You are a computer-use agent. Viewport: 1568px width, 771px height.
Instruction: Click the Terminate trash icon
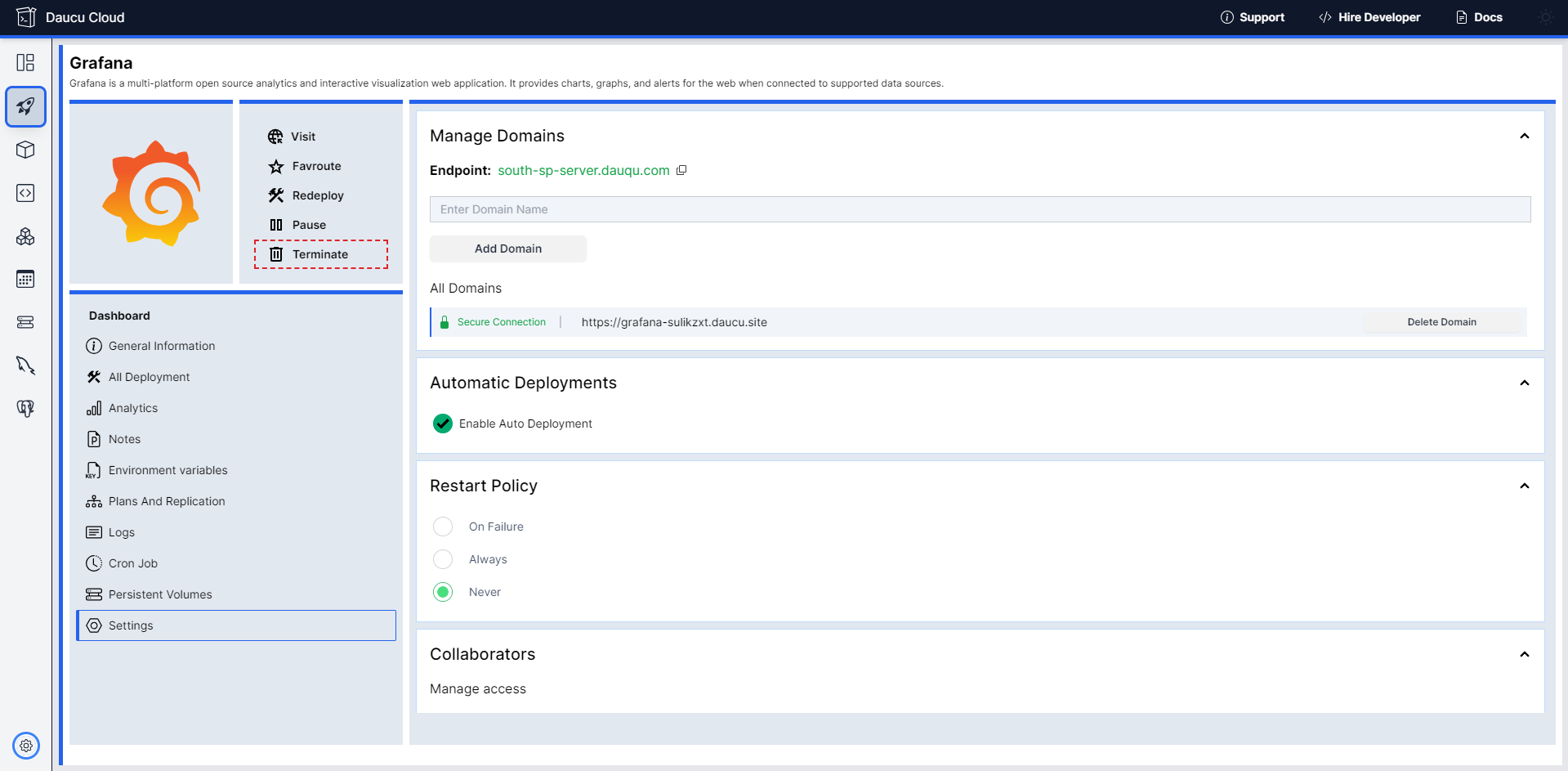tap(276, 254)
